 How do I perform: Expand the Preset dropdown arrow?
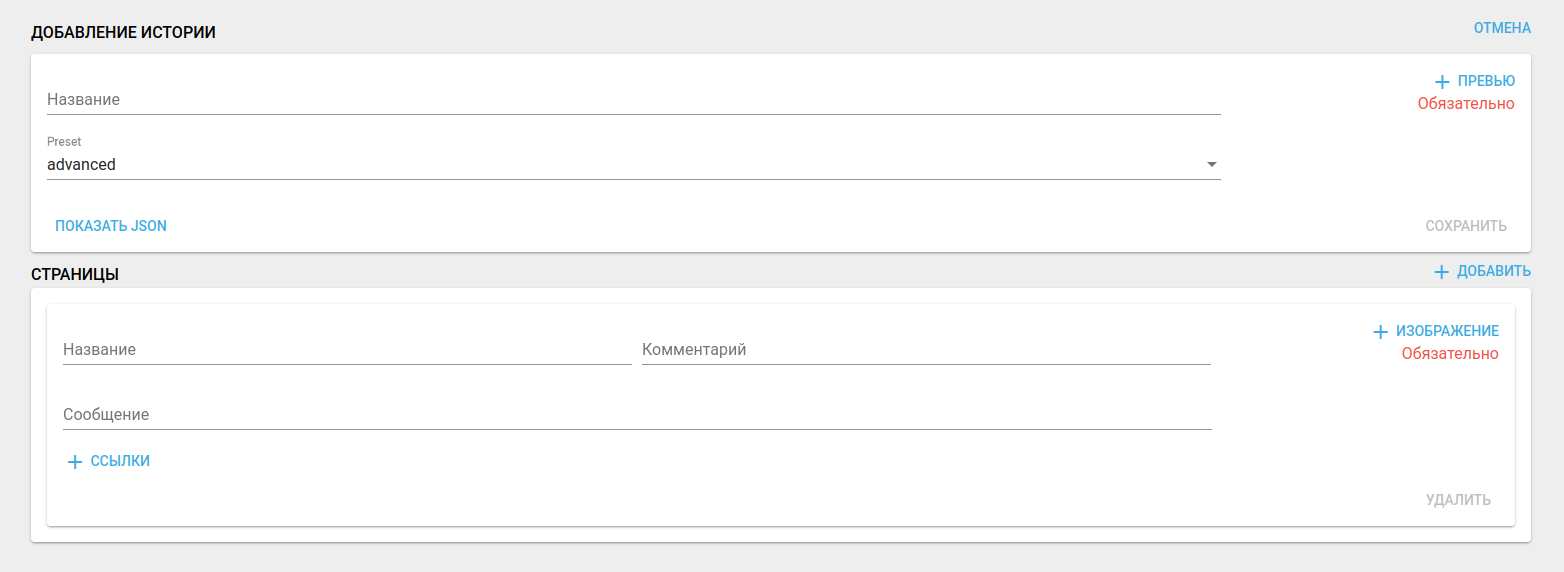(x=1212, y=164)
